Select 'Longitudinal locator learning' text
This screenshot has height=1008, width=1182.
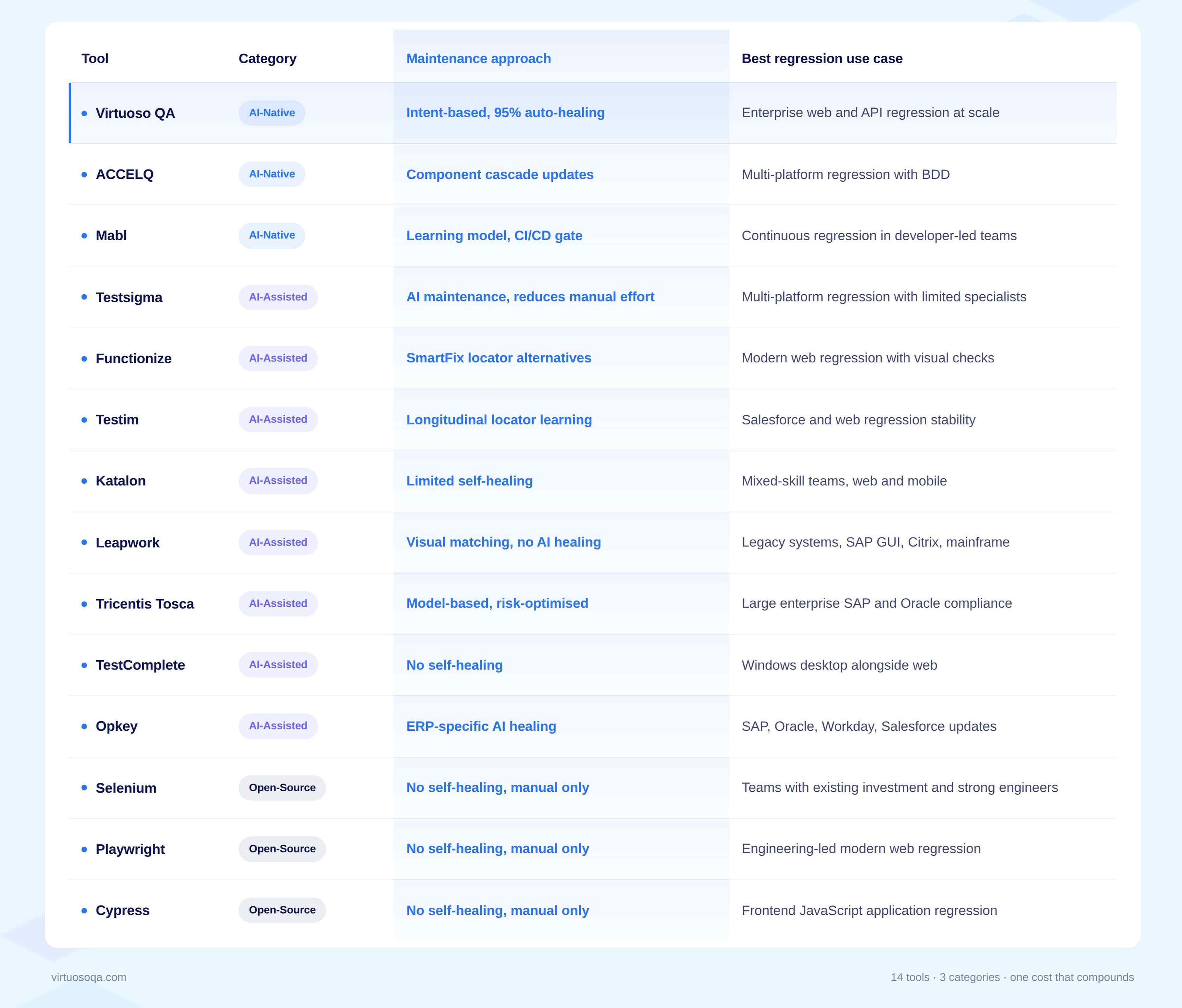pyautogui.click(x=499, y=420)
